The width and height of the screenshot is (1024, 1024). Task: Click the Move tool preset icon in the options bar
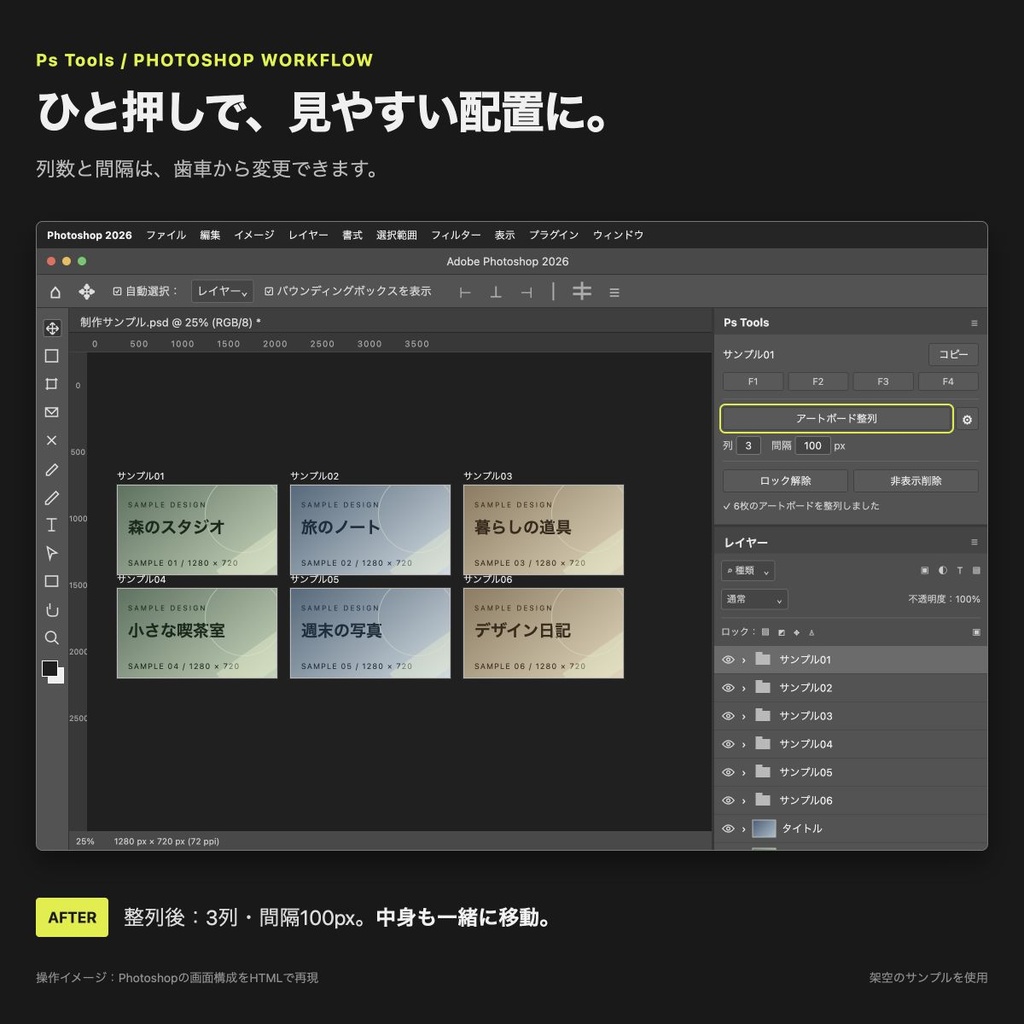coord(87,292)
